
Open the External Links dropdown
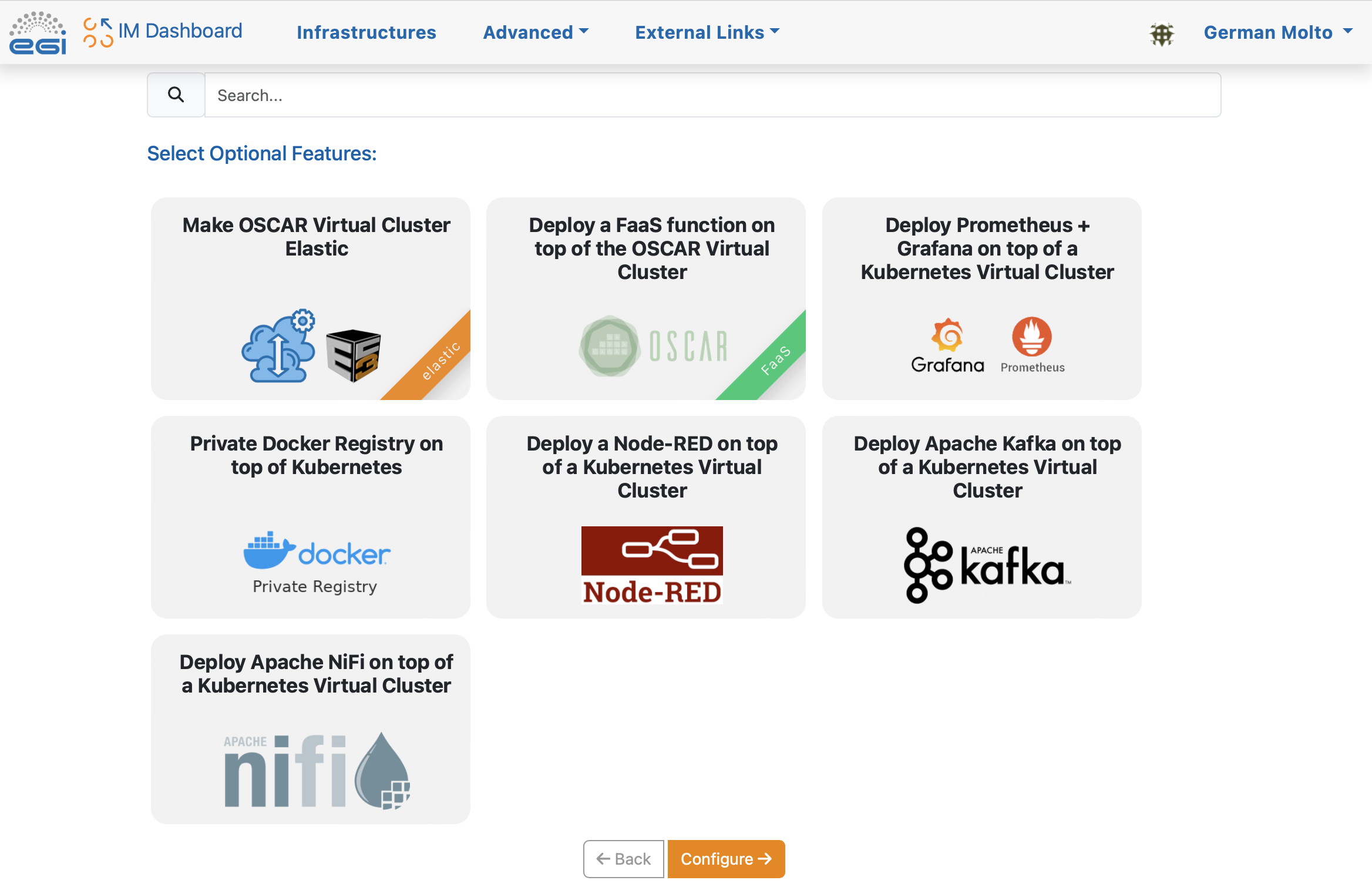point(707,32)
